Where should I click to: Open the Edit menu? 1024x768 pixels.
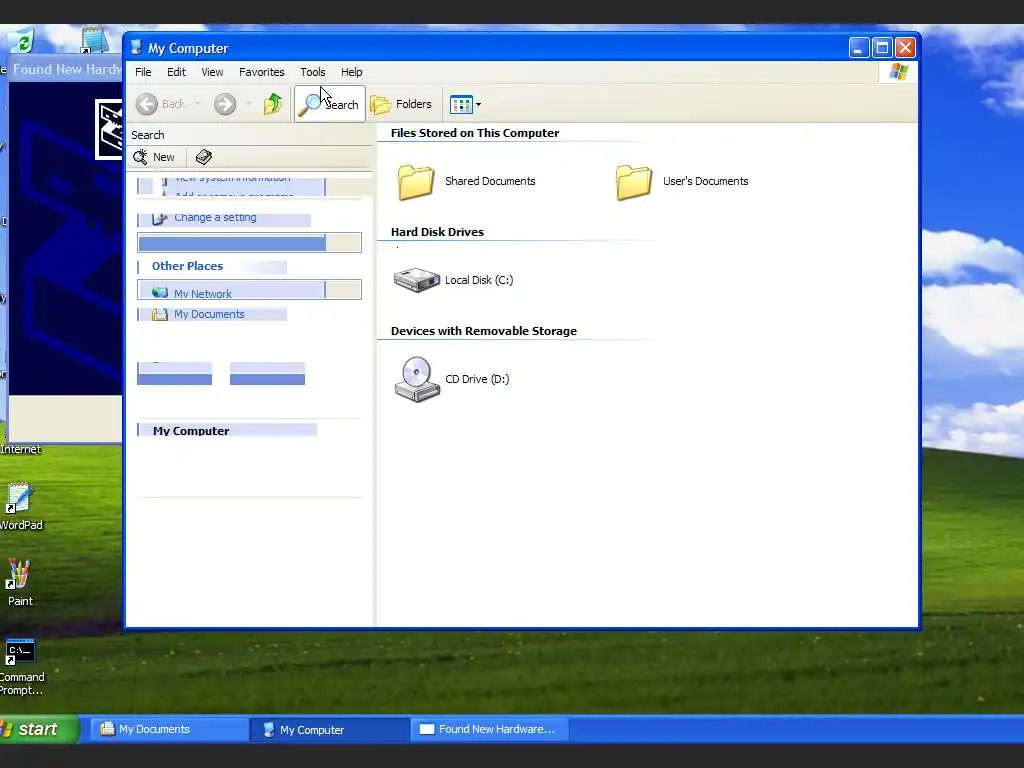coord(176,72)
